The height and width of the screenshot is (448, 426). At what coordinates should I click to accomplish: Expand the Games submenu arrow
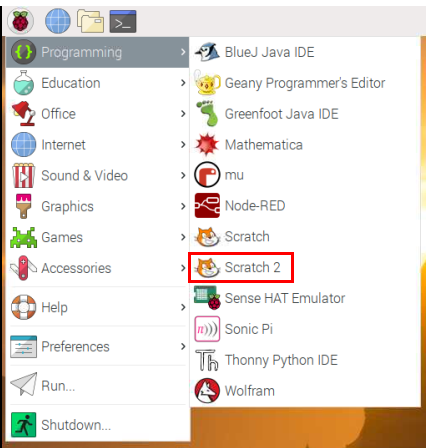183,237
